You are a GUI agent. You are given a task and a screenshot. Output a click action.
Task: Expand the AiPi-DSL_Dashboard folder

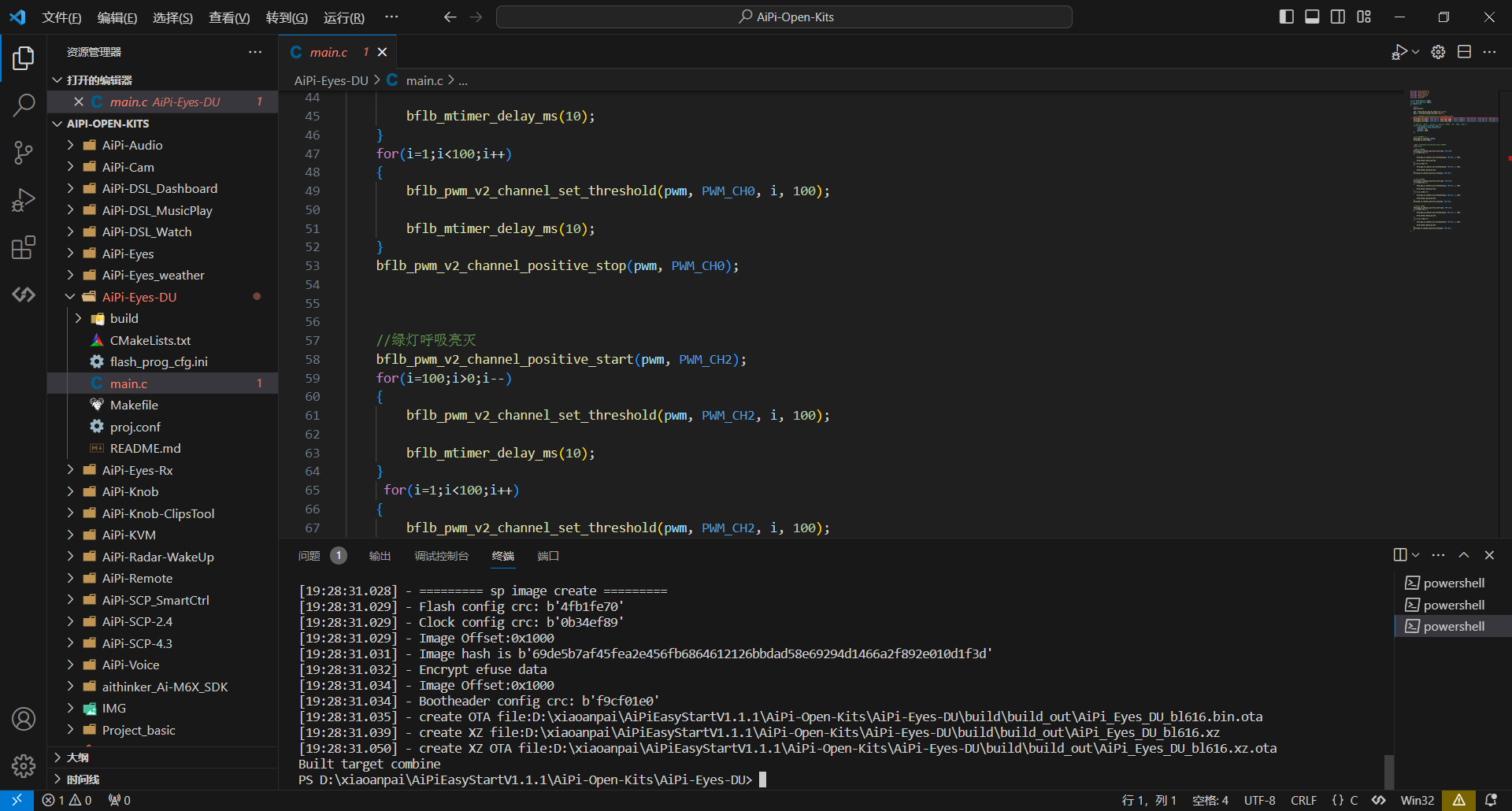pyautogui.click(x=163, y=188)
